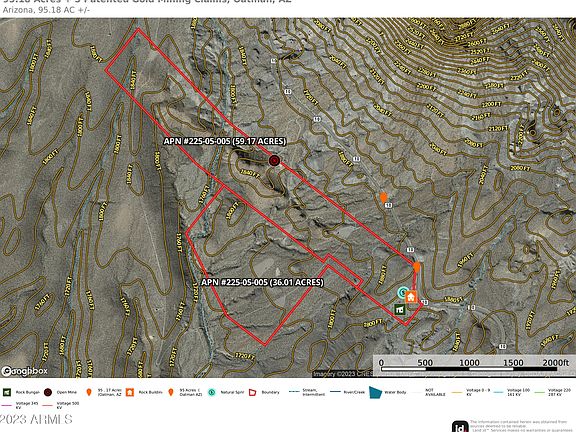The height and width of the screenshot is (432, 576).
Task: Click the 'Natural Sprir' legend text
Action: click(232, 392)
